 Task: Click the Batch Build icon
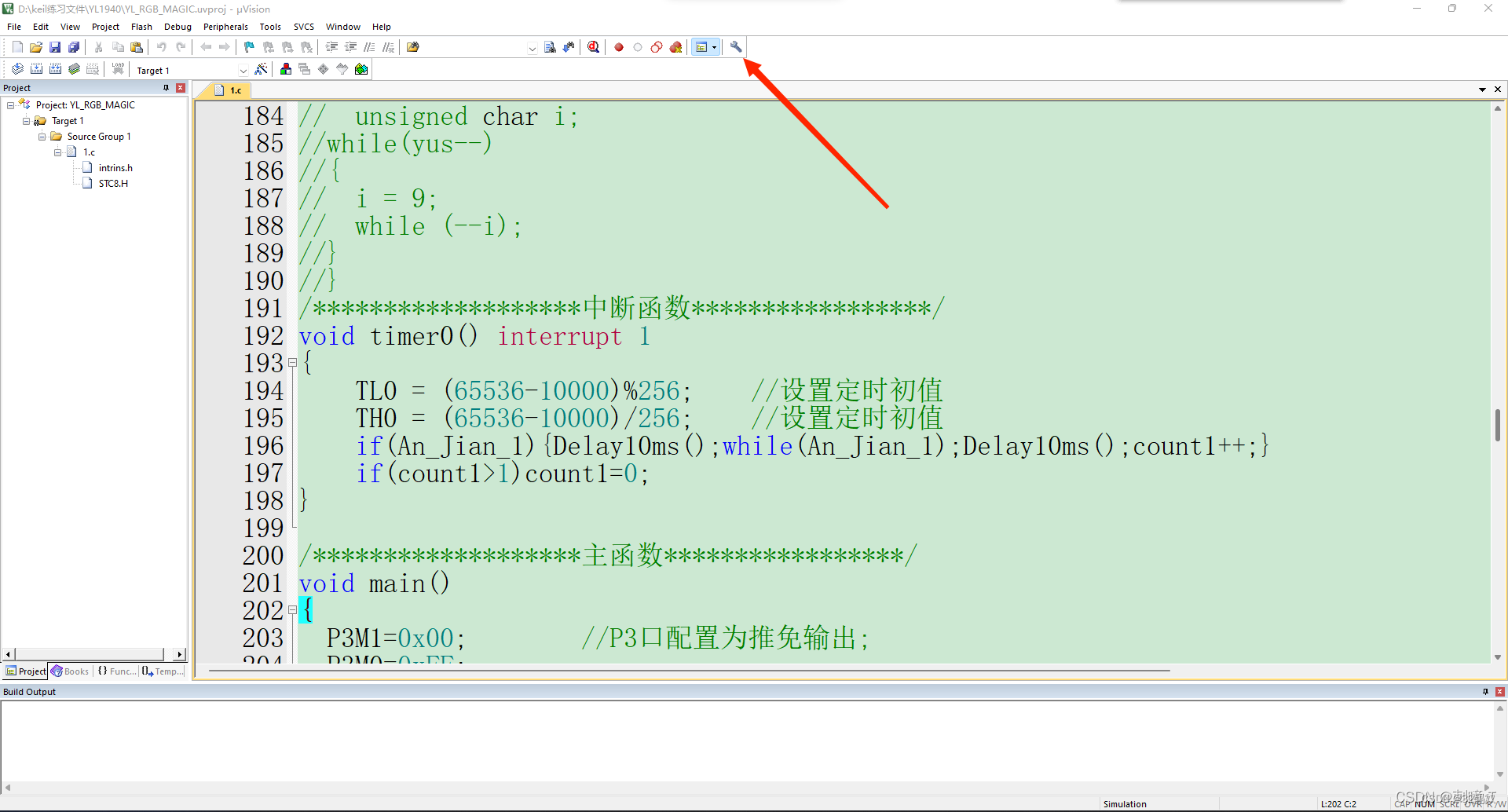click(74, 69)
